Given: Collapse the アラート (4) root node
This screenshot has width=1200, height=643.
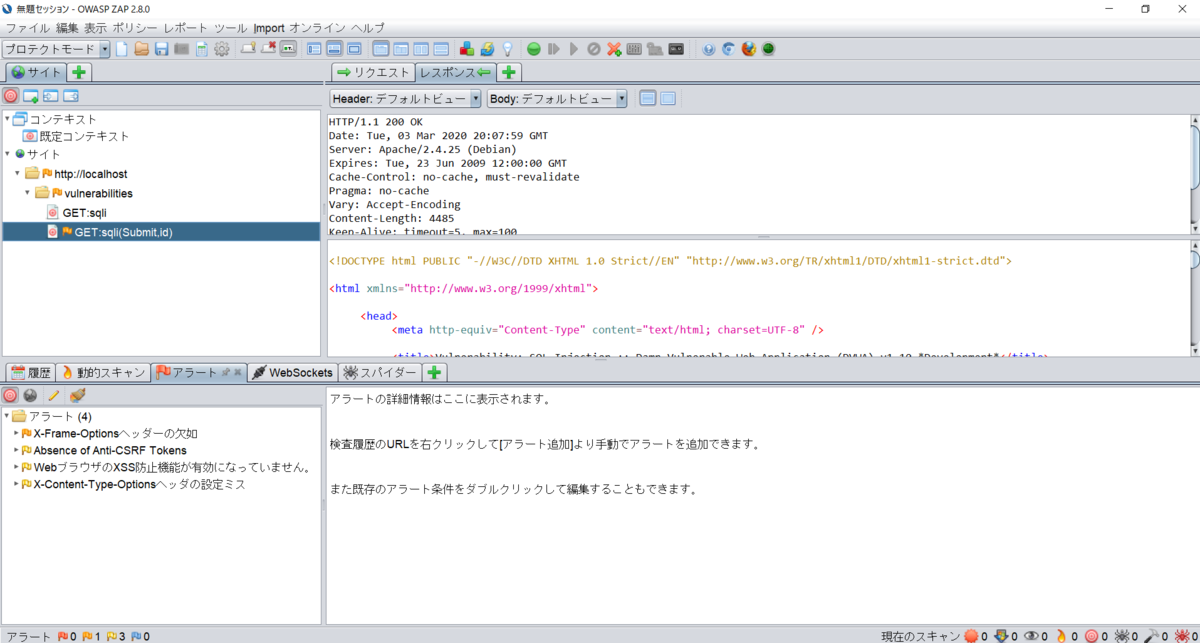Looking at the screenshot, I should click(7, 416).
